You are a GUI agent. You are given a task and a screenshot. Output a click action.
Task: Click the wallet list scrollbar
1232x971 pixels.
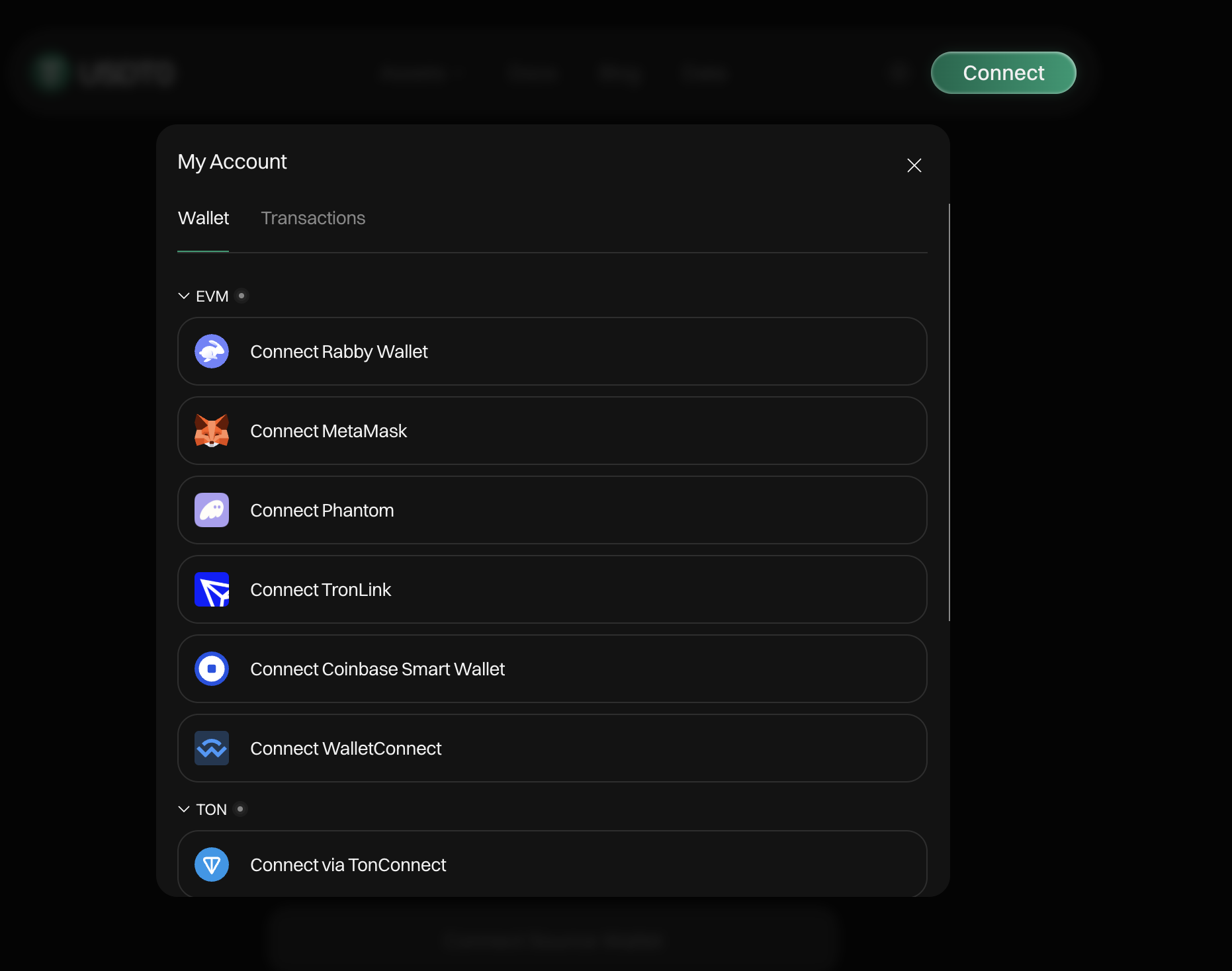949,412
